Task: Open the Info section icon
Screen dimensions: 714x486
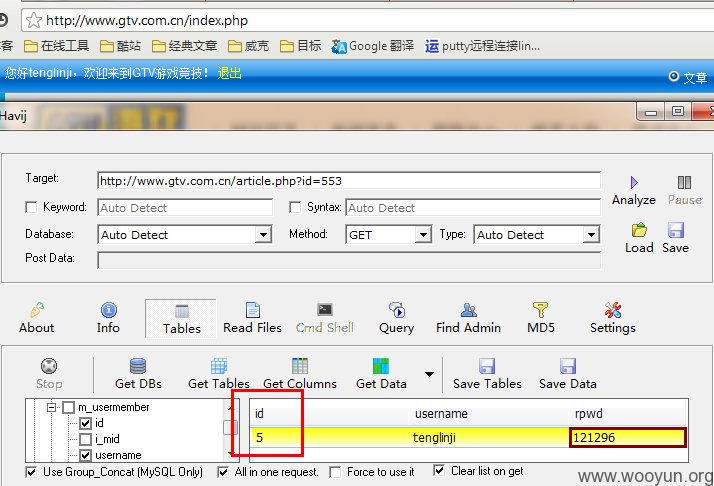Action: pos(108,310)
